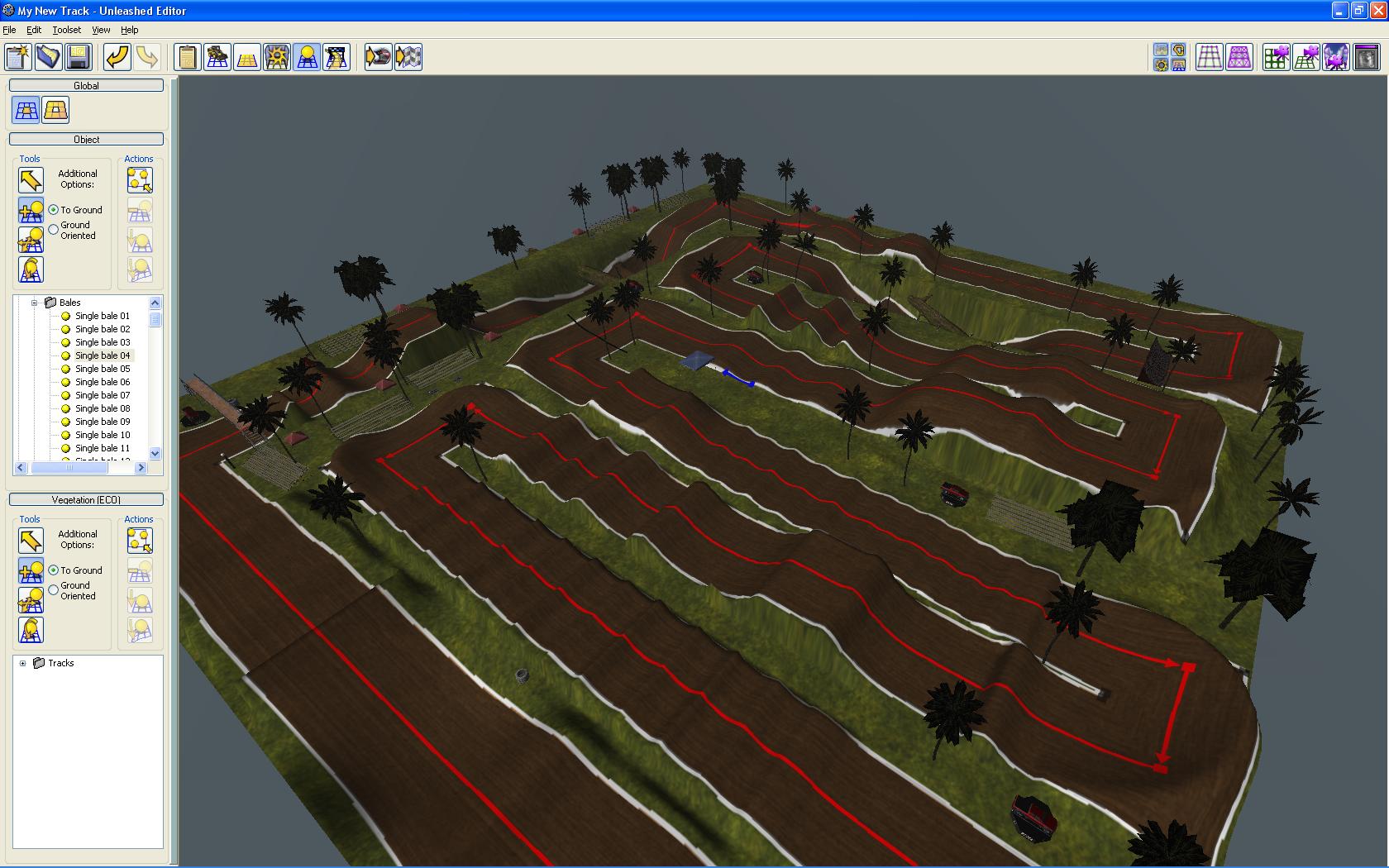Enable Vegetation 'Ground Oriented' option

click(x=54, y=590)
